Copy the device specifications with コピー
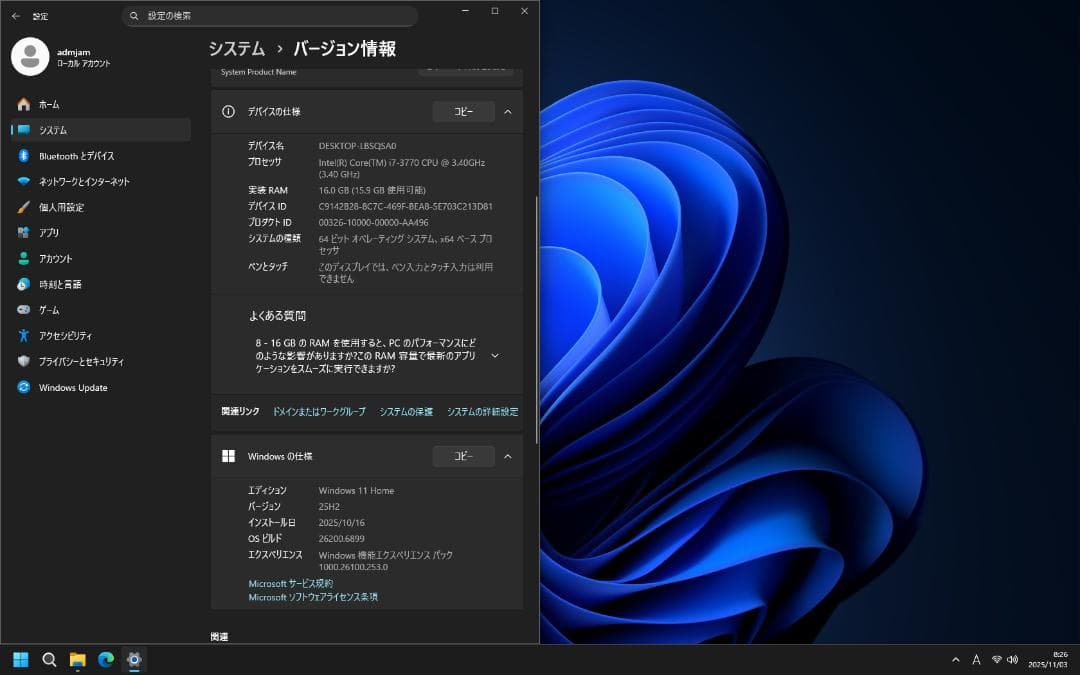This screenshot has height=675, width=1080. tap(462, 112)
